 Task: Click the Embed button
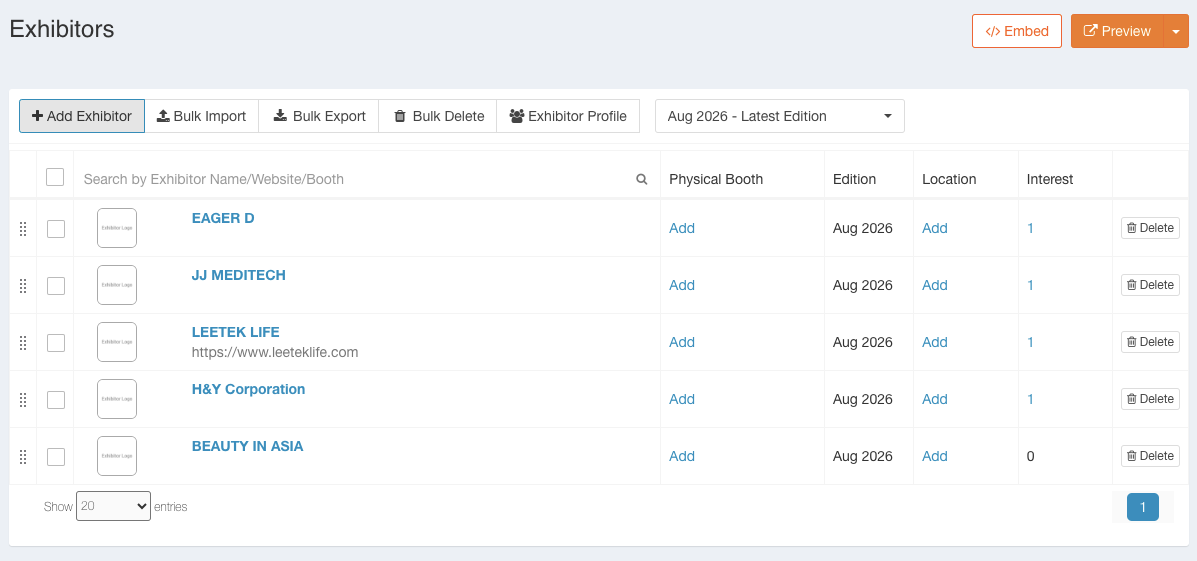click(x=1017, y=31)
